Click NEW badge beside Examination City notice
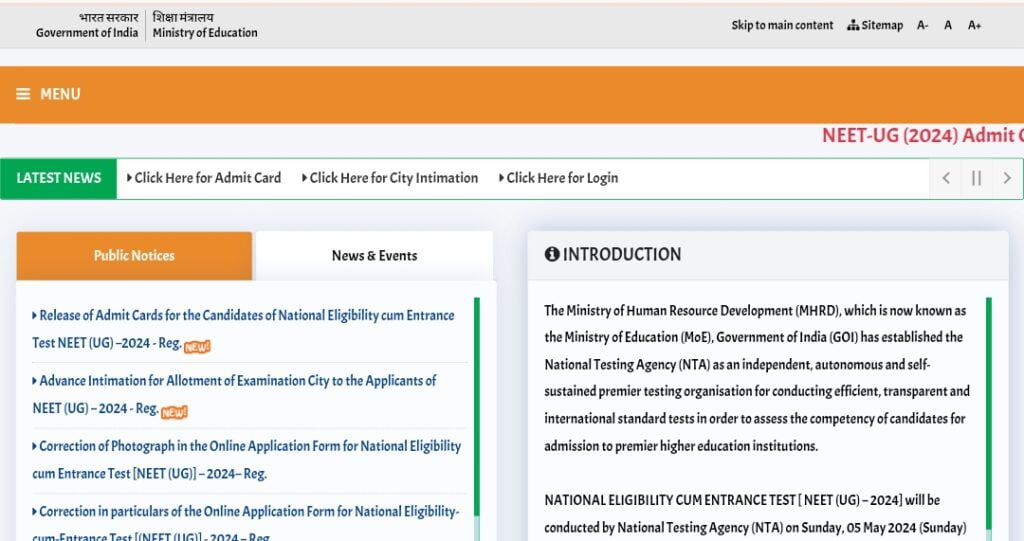 pyautogui.click(x=174, y=412)
